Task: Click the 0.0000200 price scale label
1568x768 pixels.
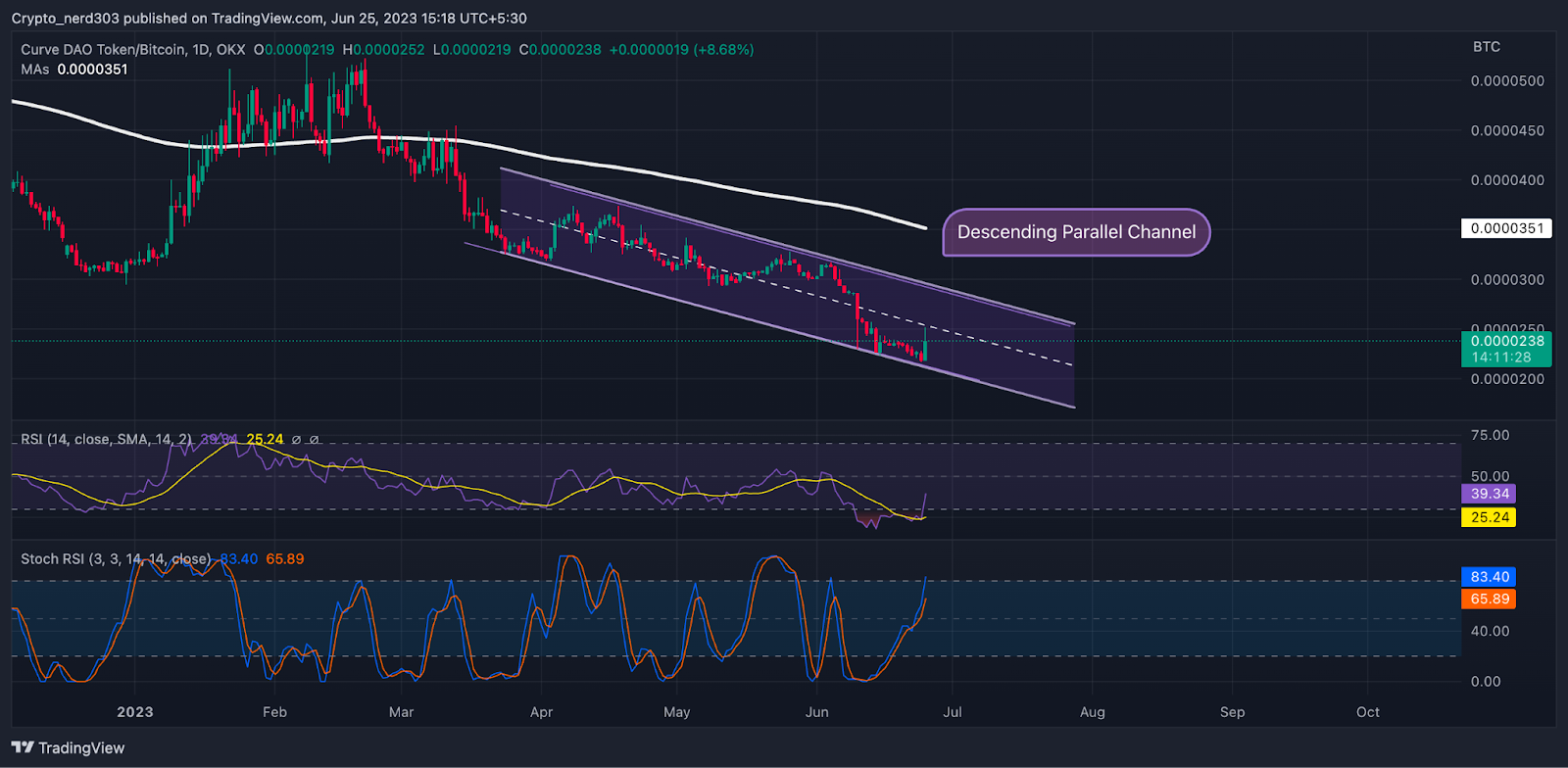Action: click(x=1507, y=379)
